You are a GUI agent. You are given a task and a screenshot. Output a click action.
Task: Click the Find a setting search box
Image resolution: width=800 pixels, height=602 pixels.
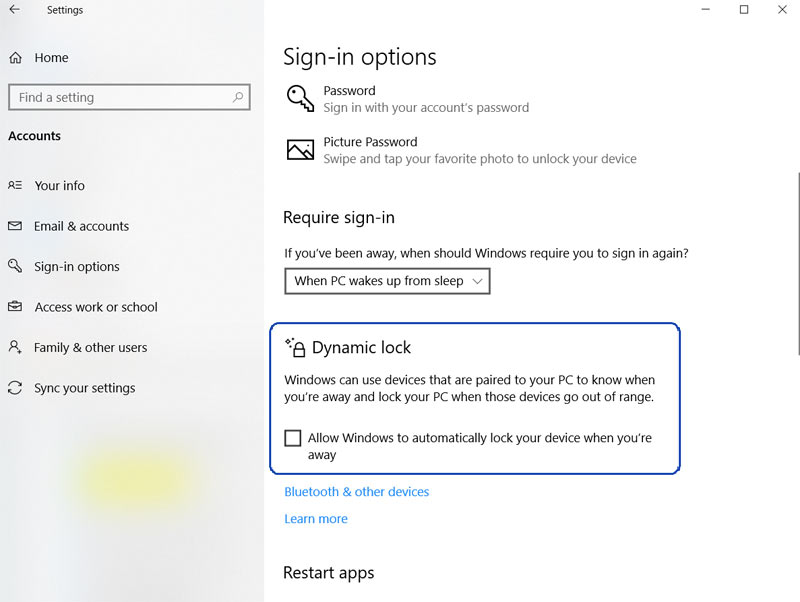(120, 97)
